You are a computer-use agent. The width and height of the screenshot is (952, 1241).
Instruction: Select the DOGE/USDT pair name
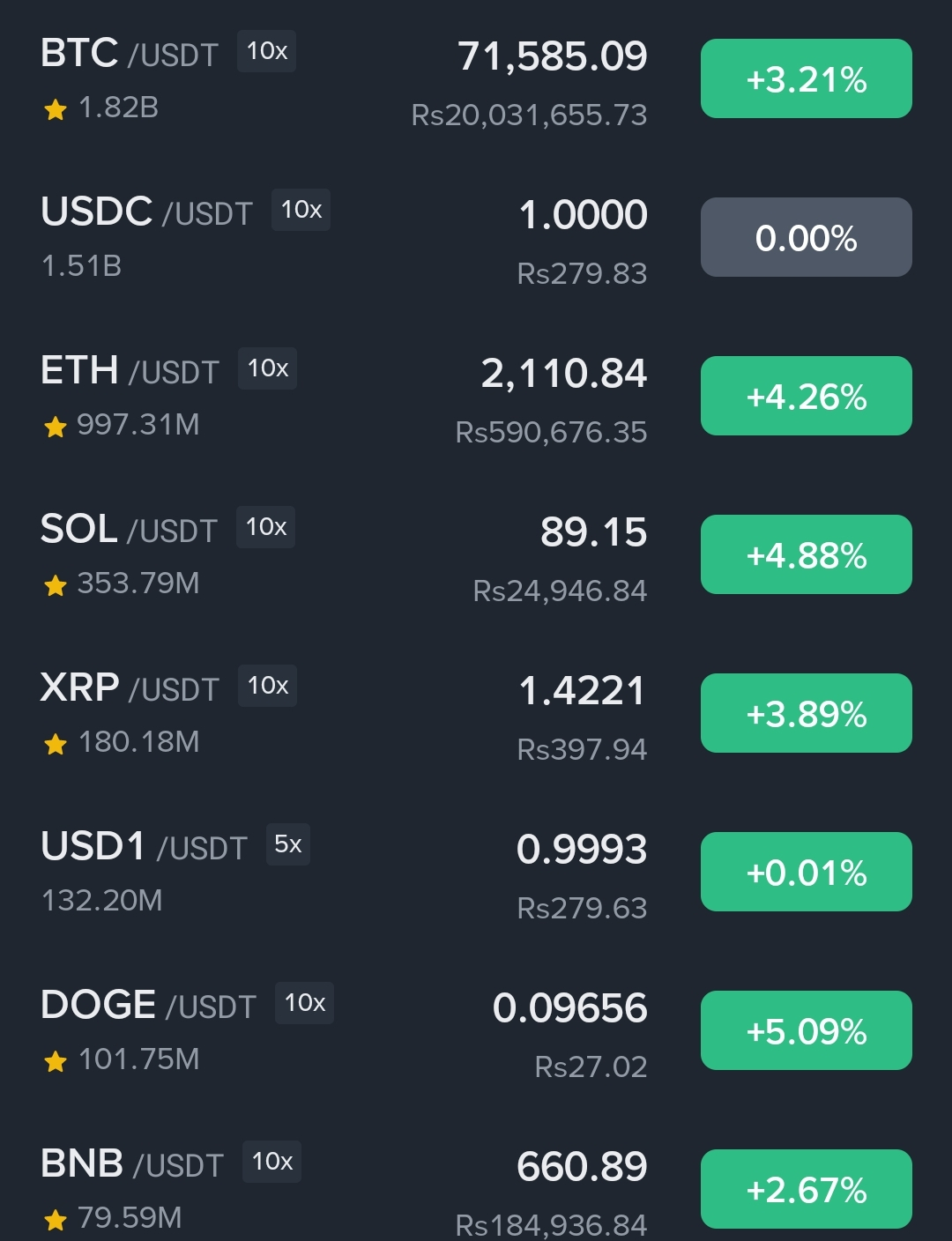coord(148,1006)
